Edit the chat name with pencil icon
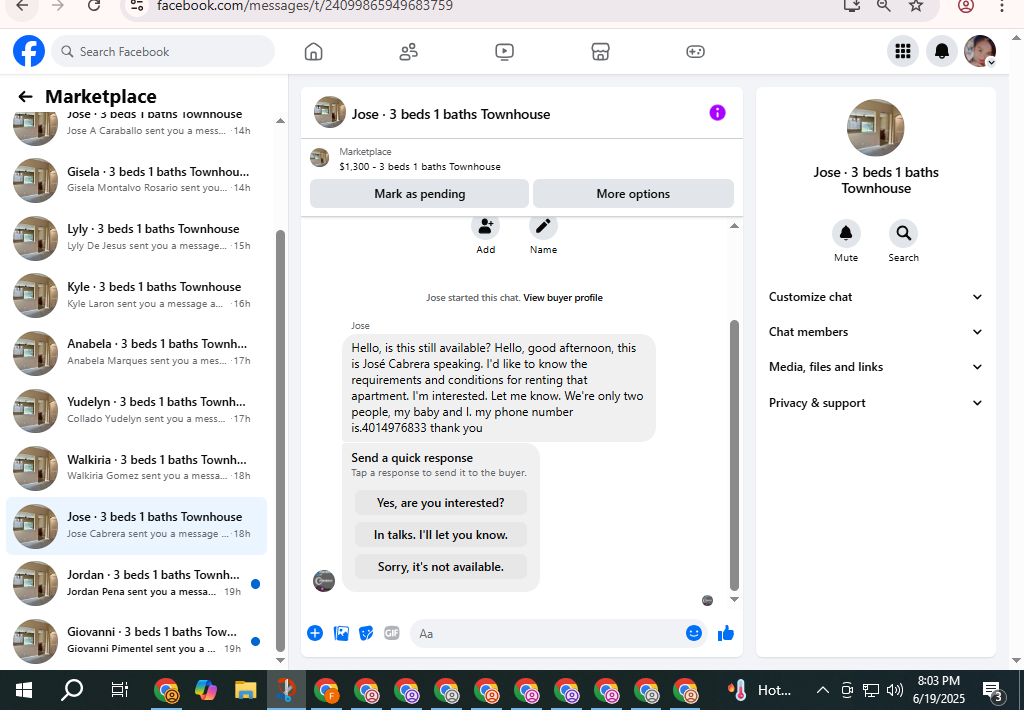Screen dimensions: 1024x710 pos(543,227)
